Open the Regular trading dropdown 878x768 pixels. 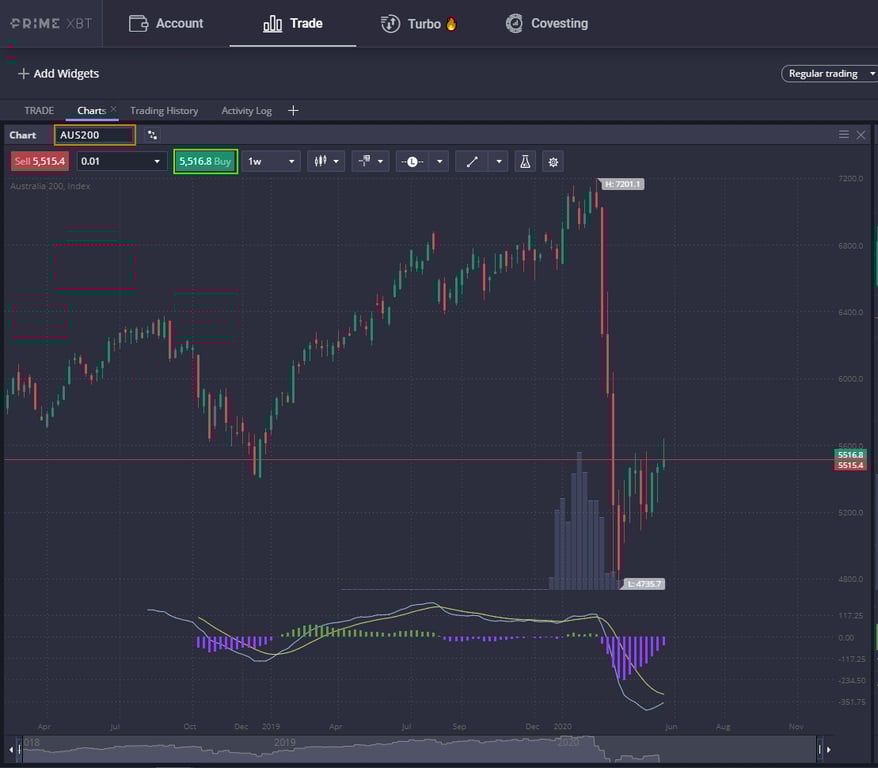(x=828, y=73)
